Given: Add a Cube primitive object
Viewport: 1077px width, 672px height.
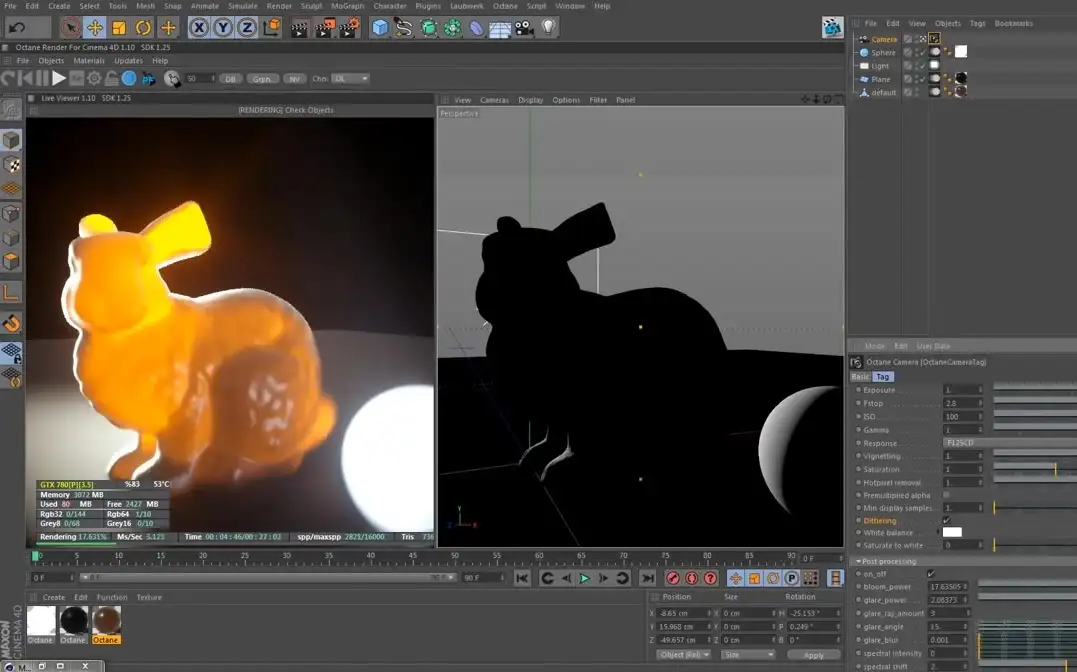Looking at the screenshot, I should click(x=380, y=27).
